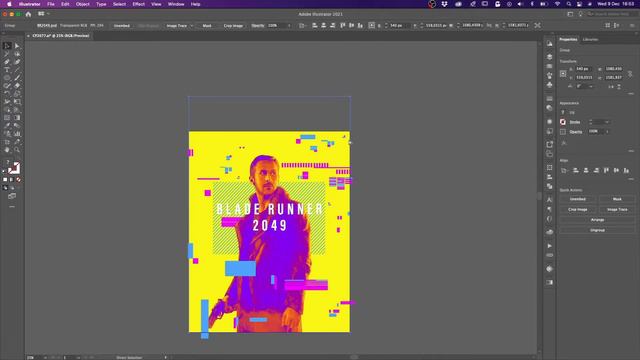Click the Crop Image button in control bar
640x360 pixels.
click(233, 26)
